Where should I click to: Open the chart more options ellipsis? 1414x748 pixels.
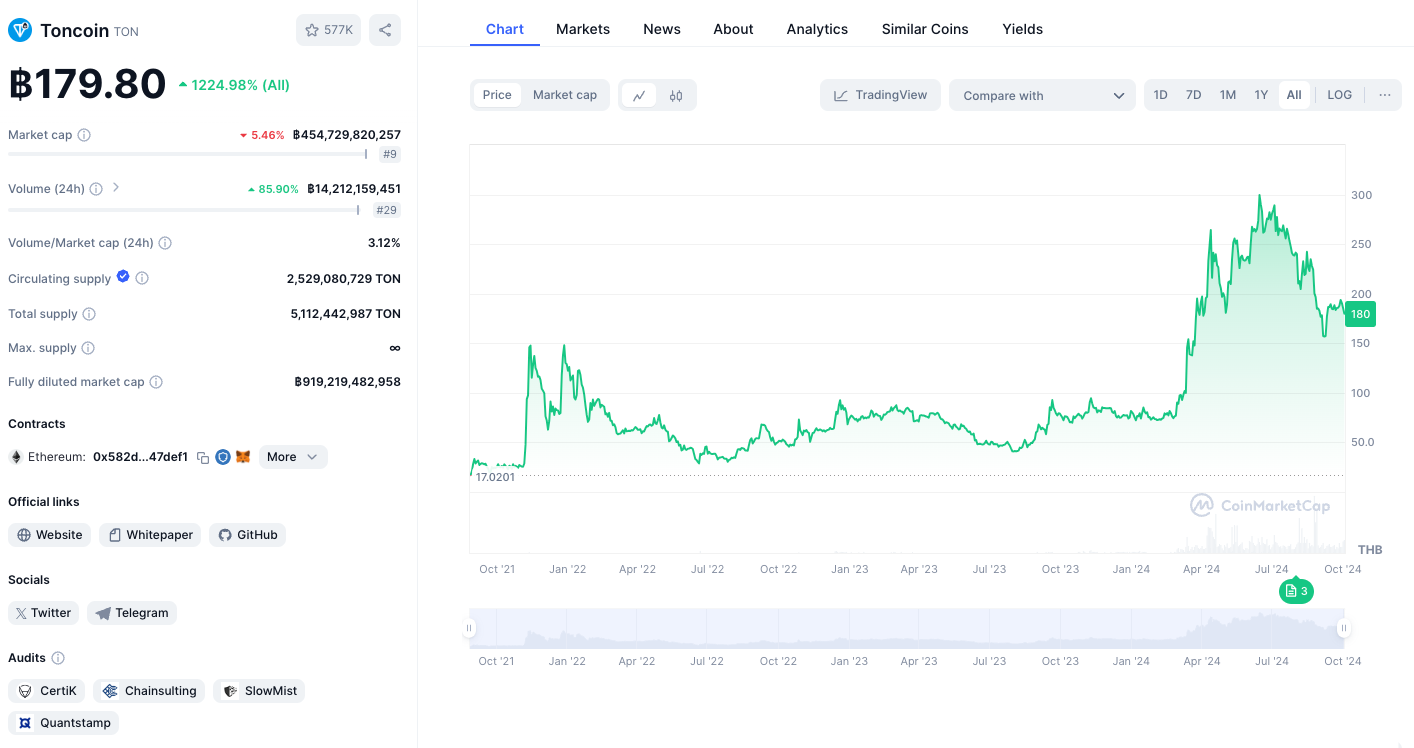pos(1385,95)
